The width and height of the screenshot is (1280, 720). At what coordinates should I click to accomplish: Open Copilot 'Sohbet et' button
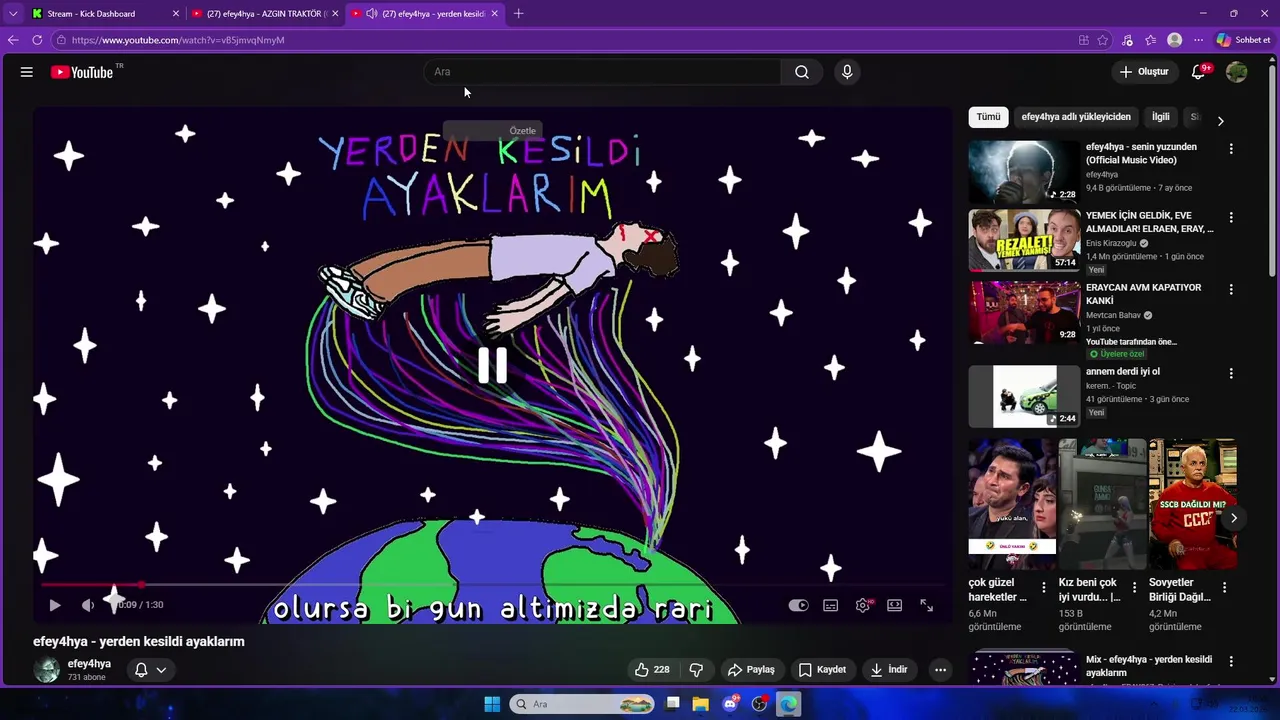(x=1244, y=40)
